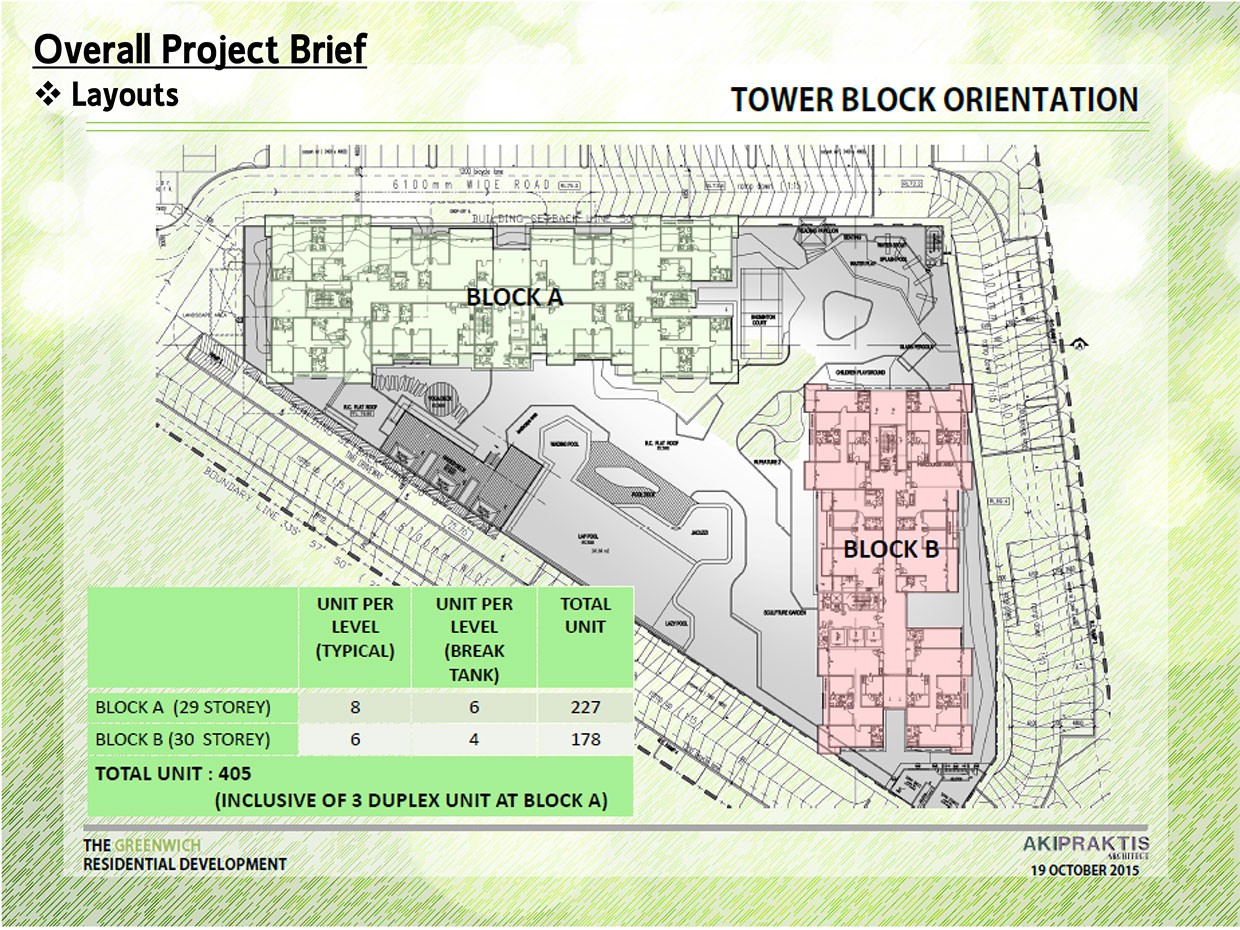Select the BLOCK B (30 STOREY) row label

click(x=183, y=740)
